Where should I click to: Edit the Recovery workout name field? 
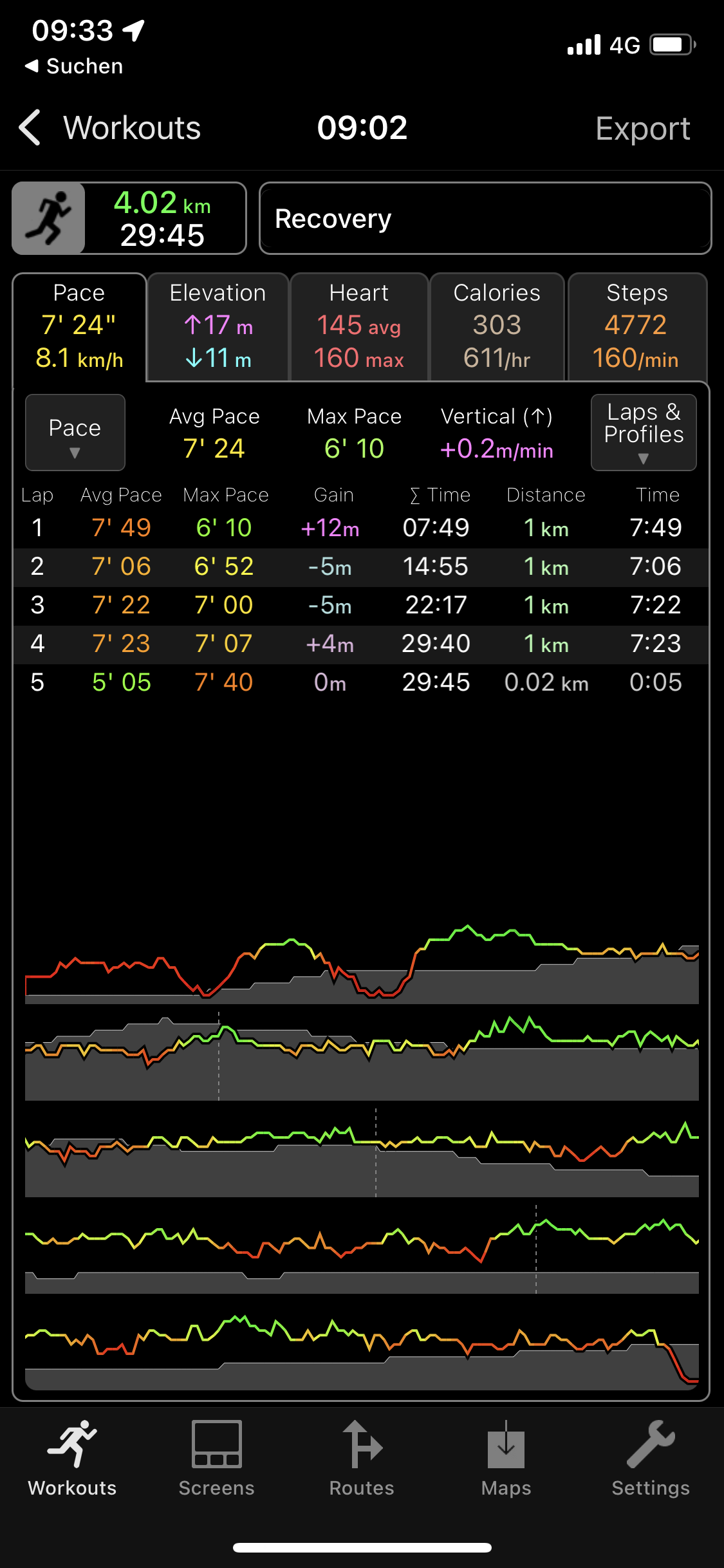coord(485,219)
